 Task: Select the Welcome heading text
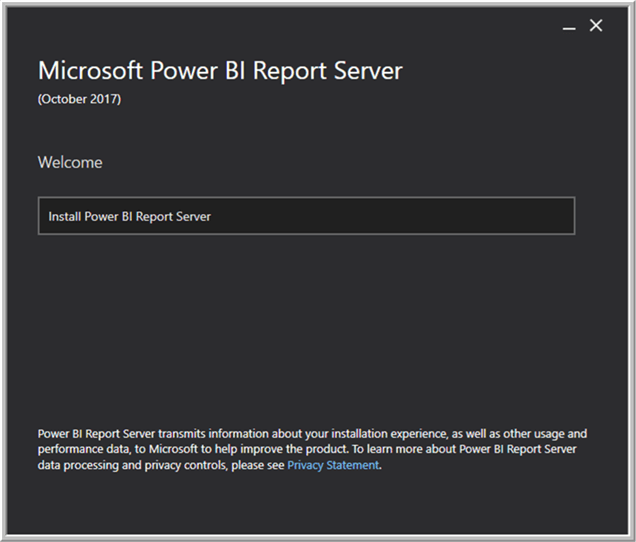coord(70,162)
